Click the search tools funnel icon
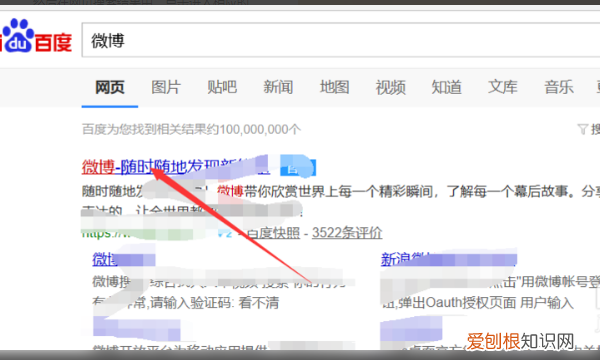Viewport: 600px width, 360px height. (582, 129)
